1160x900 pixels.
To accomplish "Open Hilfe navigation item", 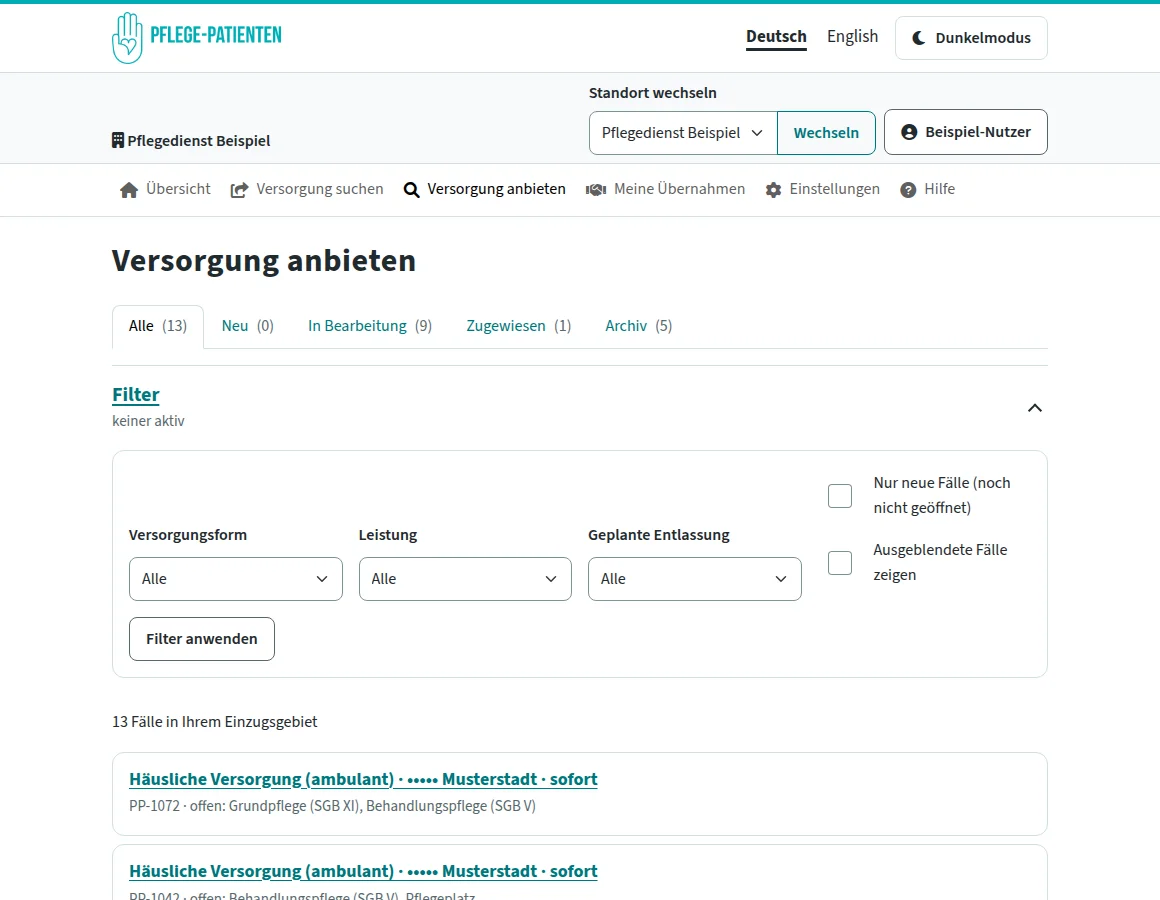I will click(927, 189).
